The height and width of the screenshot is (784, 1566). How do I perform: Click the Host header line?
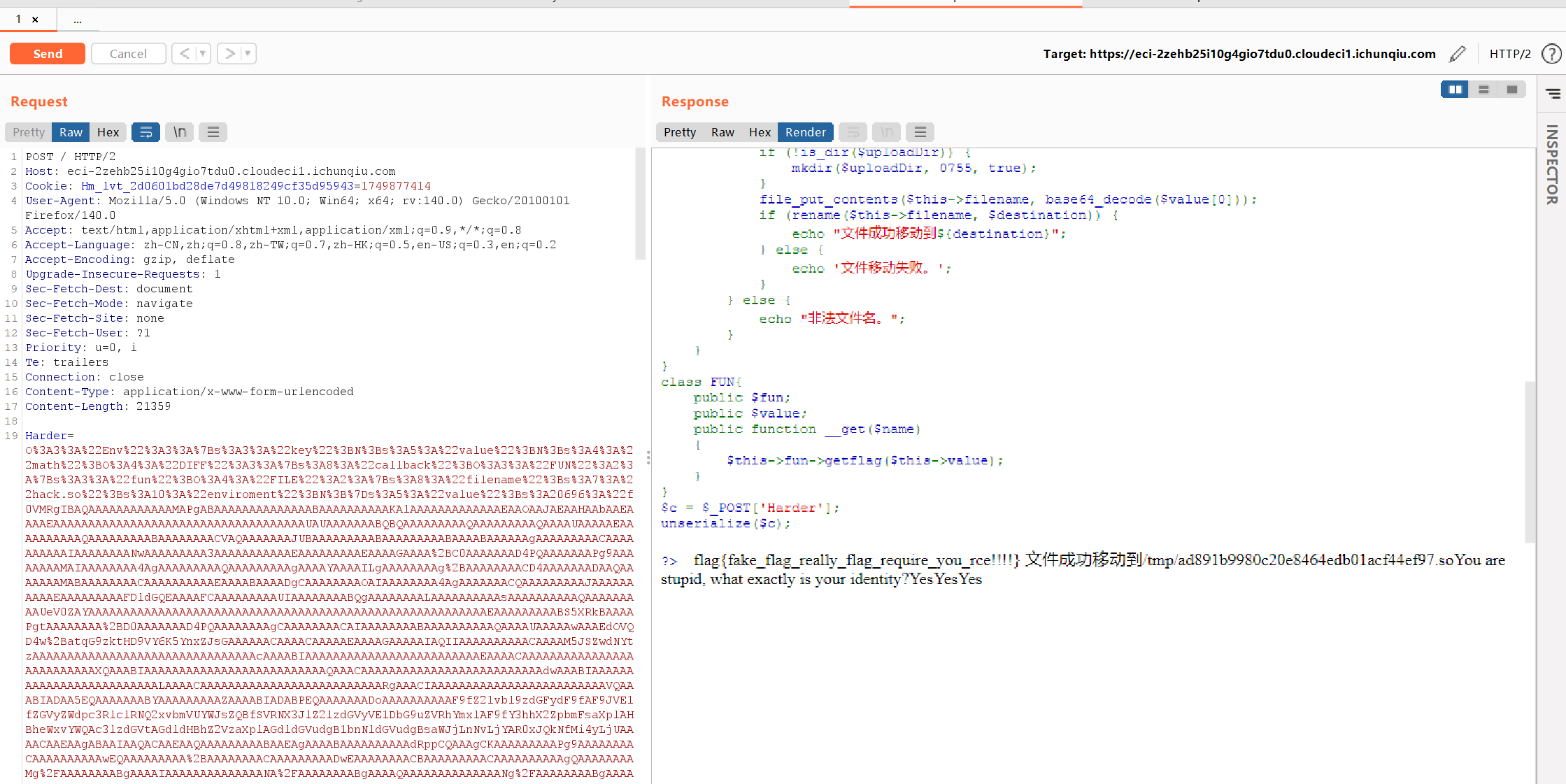(x=210, y=171)
